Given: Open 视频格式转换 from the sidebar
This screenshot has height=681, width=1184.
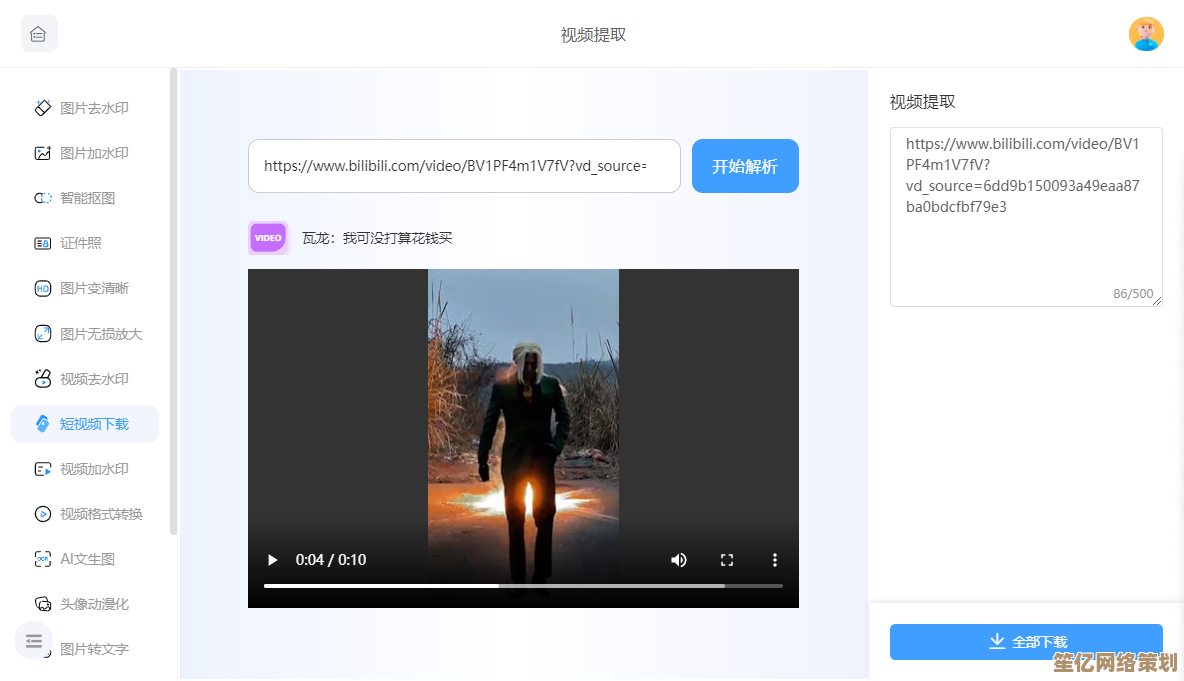Looking at the screenshot, I should pos(100,514).
